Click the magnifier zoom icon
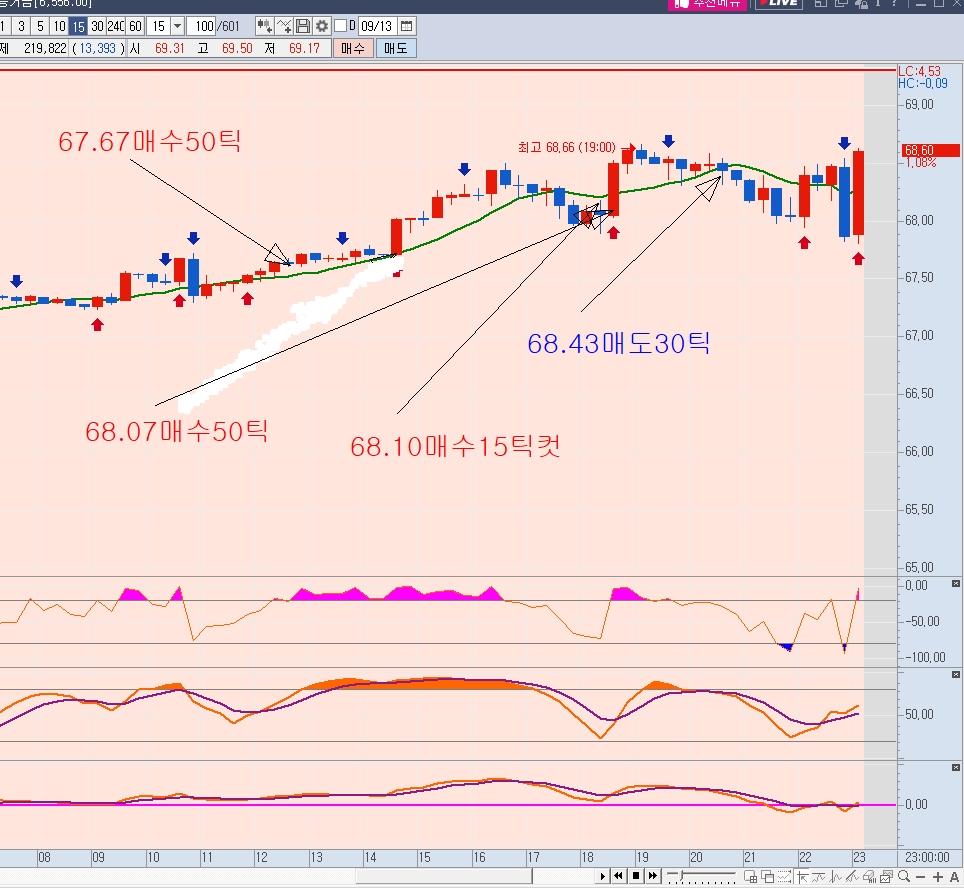The width and height of the screenshot is (964, 888). pos(903,876)
